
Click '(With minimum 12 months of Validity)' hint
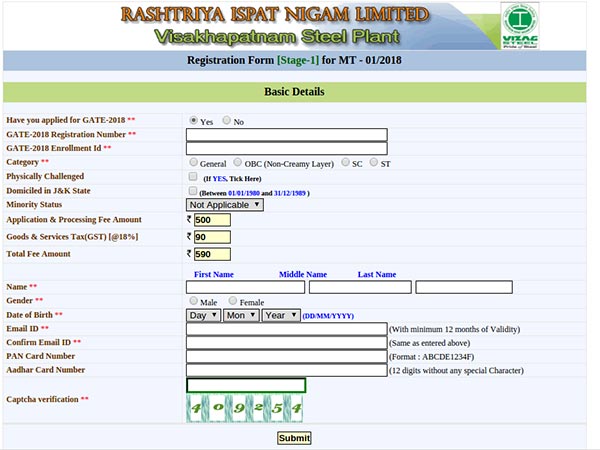(x=455, y=329)
